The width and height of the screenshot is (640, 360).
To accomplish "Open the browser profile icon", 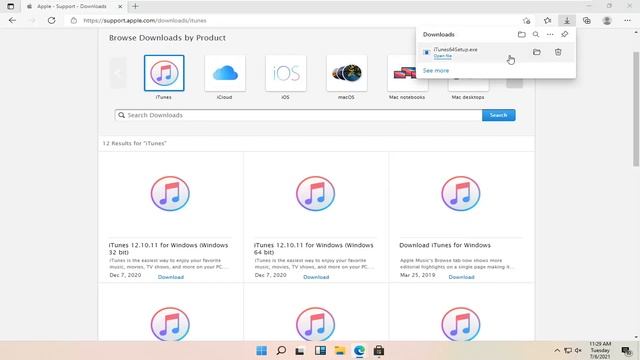I will coord(607,20).
